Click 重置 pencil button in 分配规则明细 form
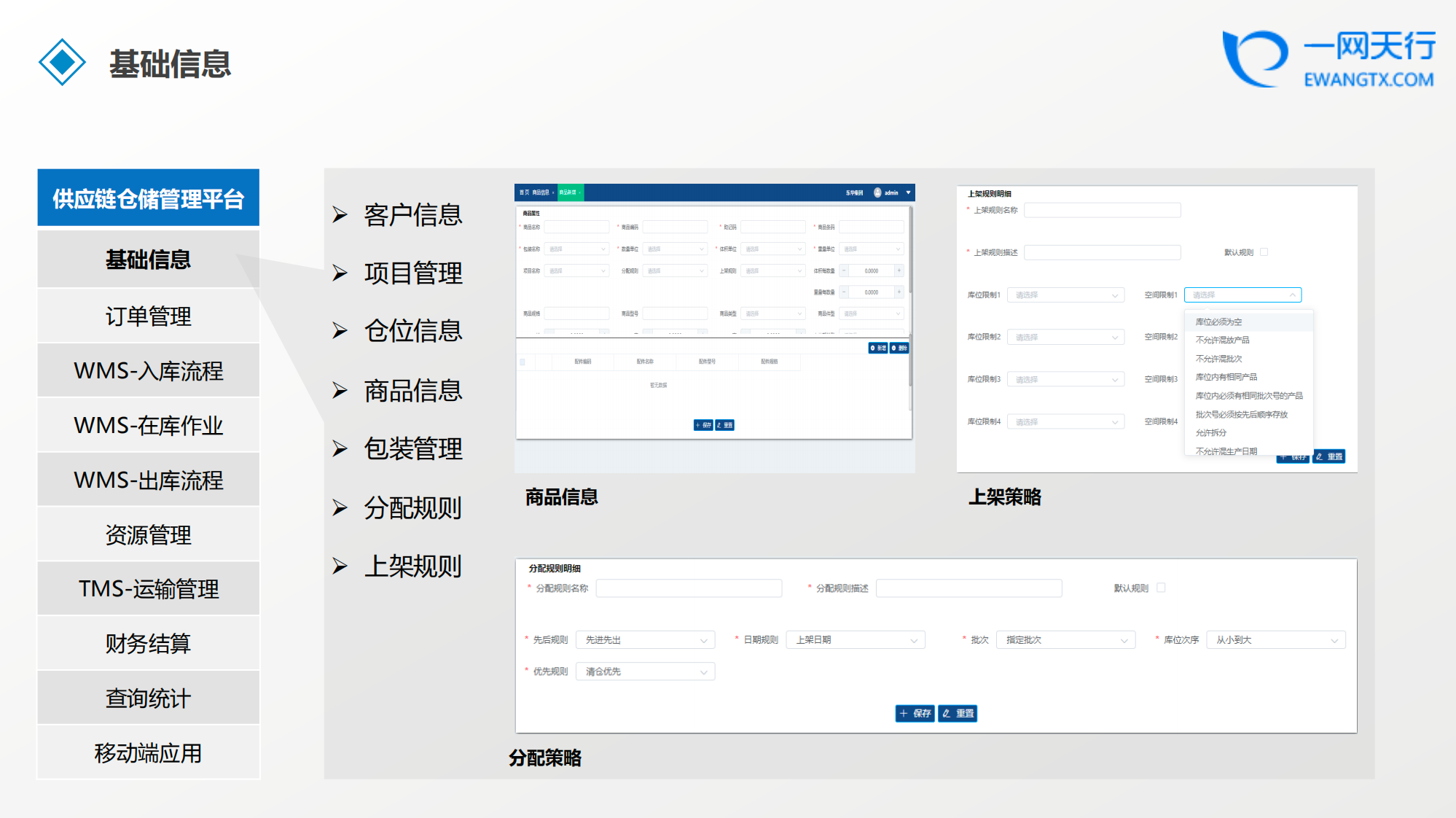 coord(958,713)
